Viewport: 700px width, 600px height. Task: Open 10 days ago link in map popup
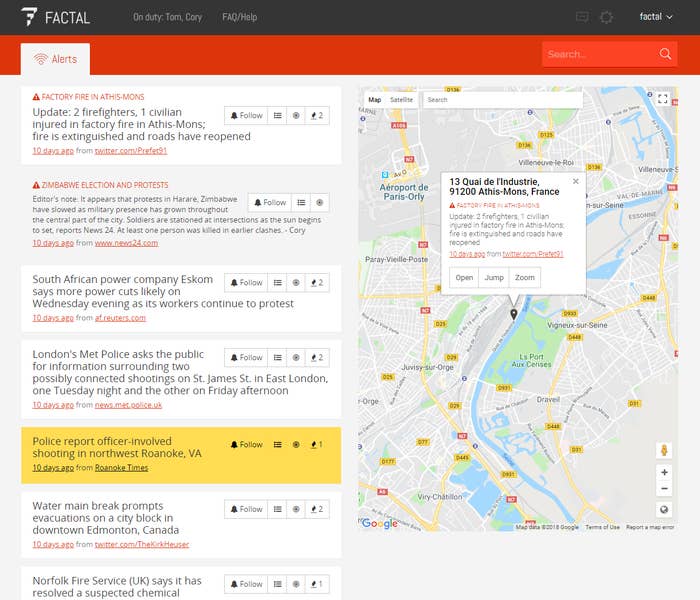(x=467, y=254)
